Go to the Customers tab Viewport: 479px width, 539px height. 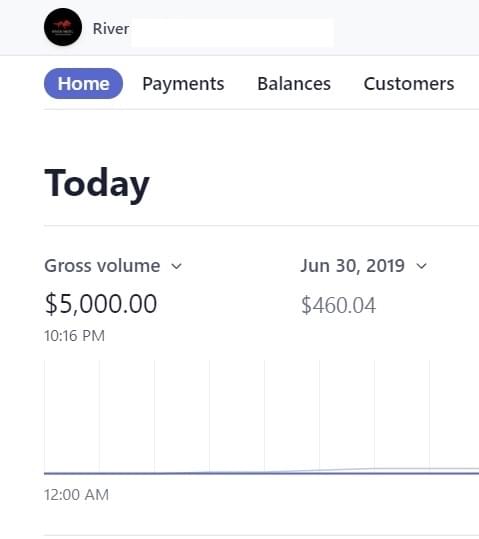[x=409, y=84]
